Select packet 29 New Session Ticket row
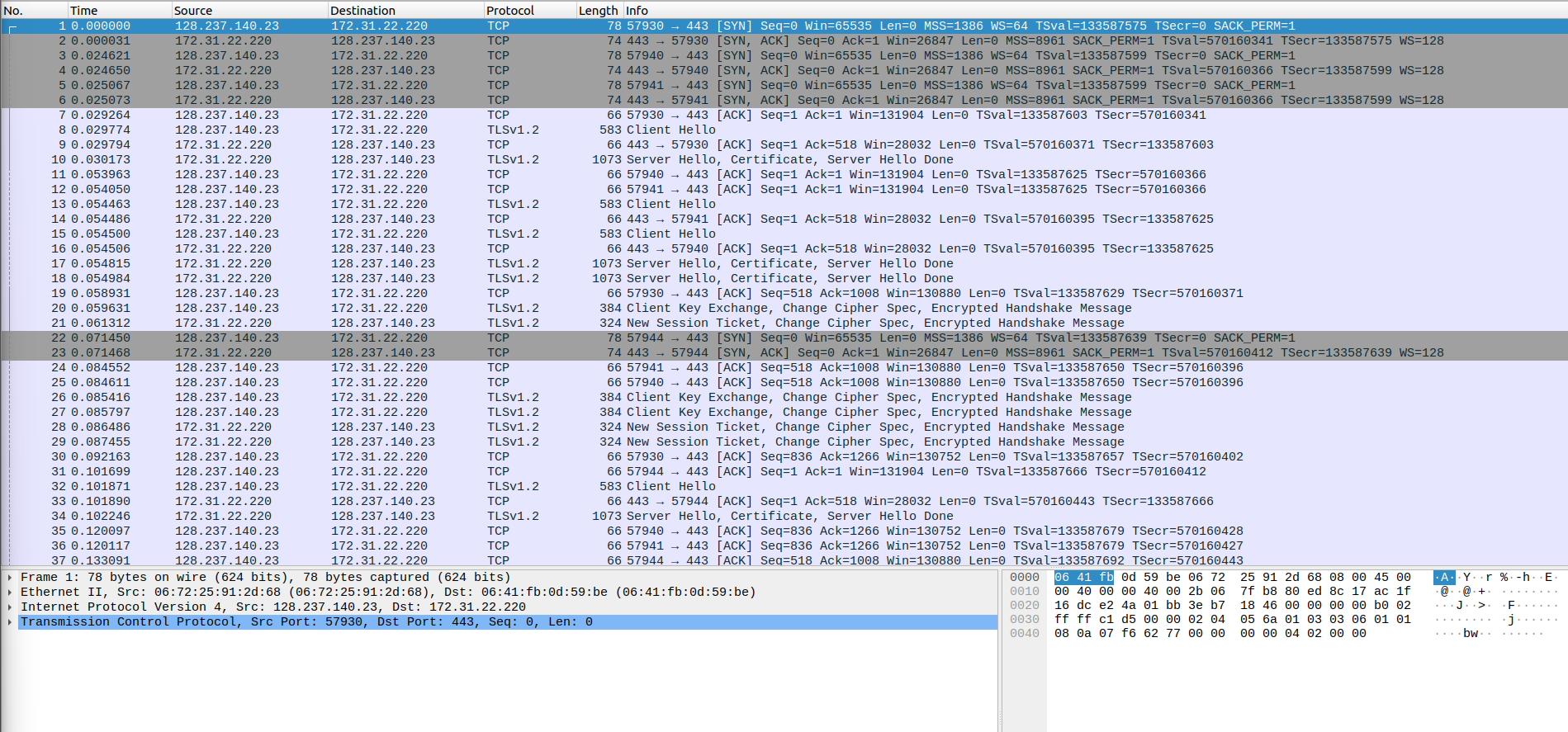 coord(784,442)
